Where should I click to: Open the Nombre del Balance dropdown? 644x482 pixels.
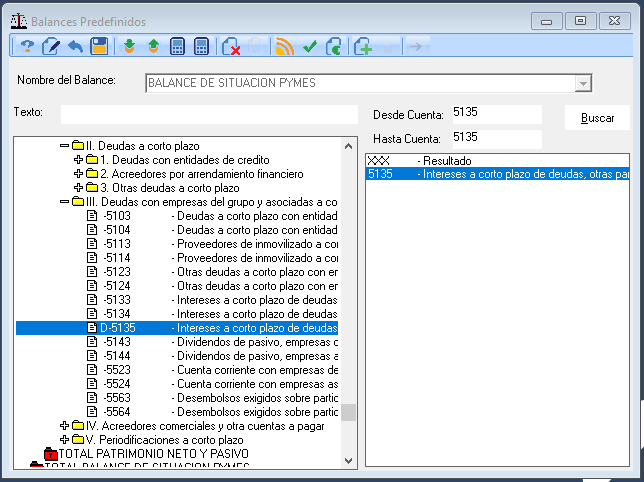[583, 83]
